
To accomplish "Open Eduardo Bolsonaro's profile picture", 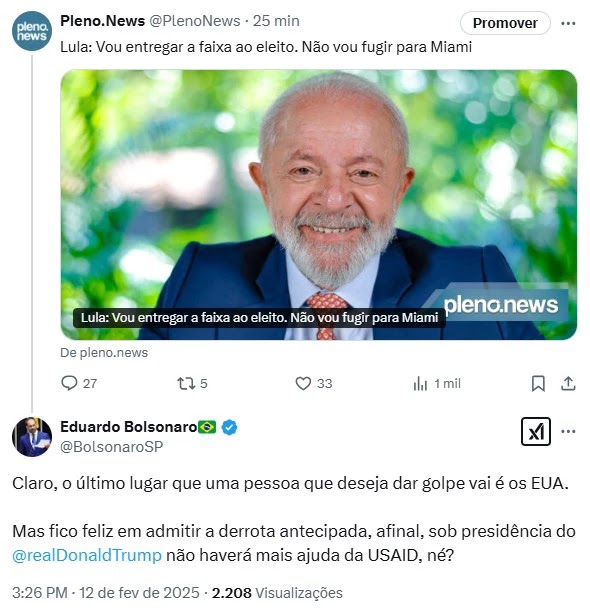I will click(x=32, y=437).
